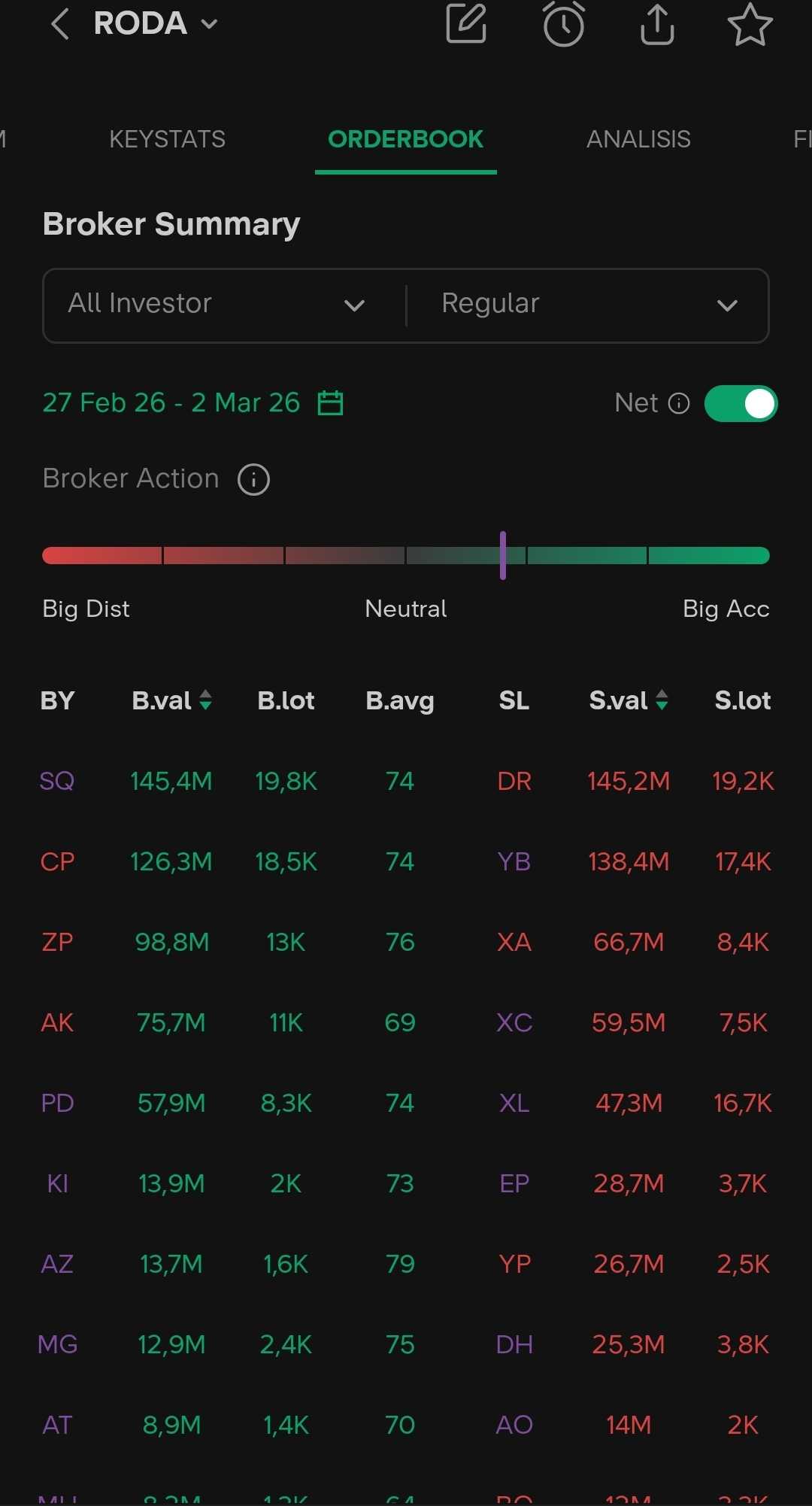Select seller broker DR row
The height and width of the screenshot is (1506, 812).
coord(514,781)
